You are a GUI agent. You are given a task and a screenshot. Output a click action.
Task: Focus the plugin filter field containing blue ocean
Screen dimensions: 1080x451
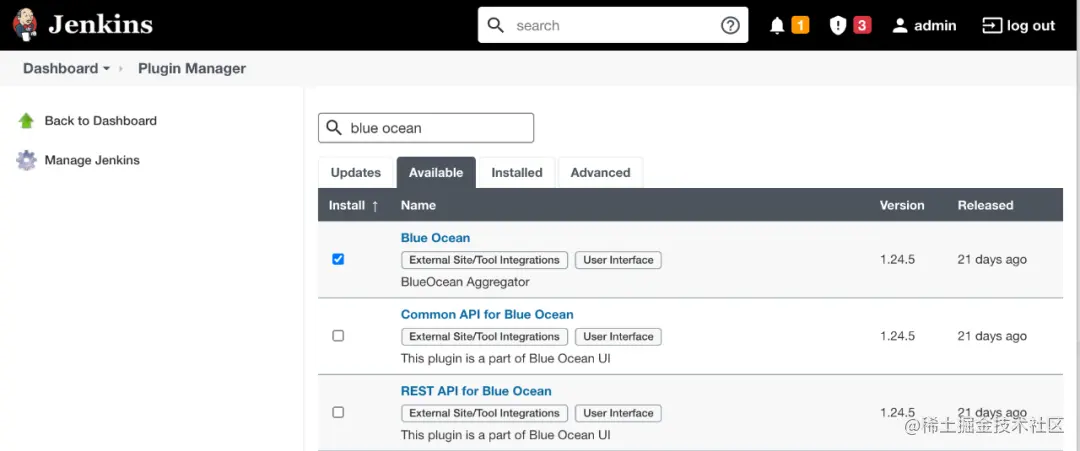tap(426, 128)
